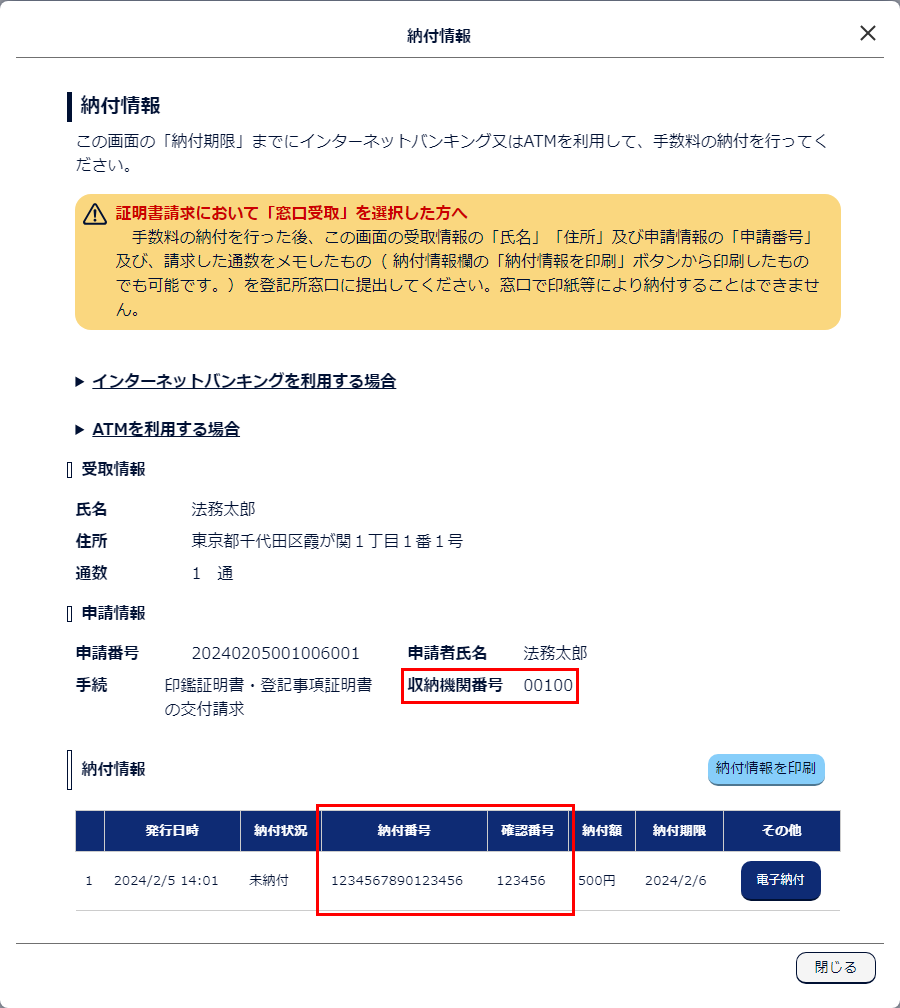Select the 確認番号 column header
The height and width of the screenshot is (1008, 900).
click(x=528, y=831)
